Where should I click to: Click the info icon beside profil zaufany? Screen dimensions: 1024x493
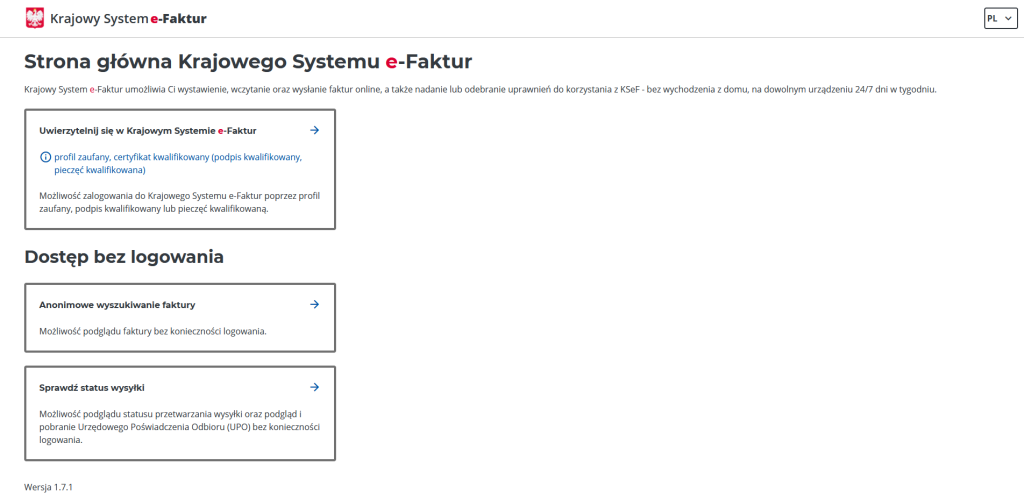[x=45, y=157]
